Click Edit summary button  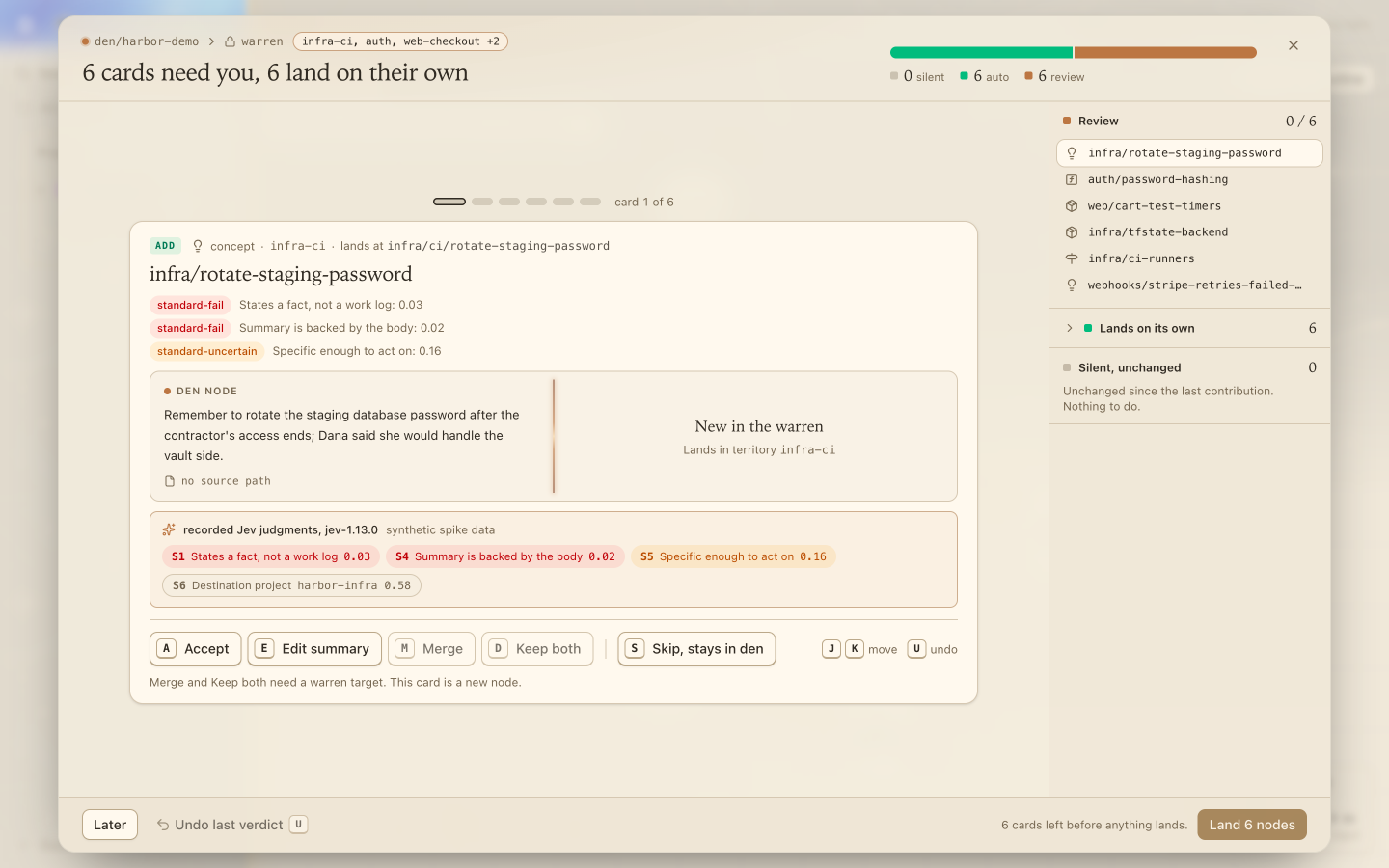pyautogui.click(x=314, y=649)
